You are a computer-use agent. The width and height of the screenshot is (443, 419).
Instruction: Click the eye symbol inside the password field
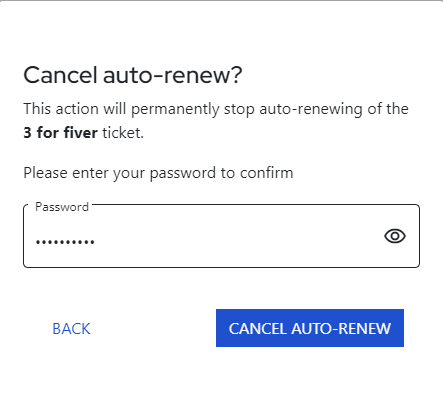(x=395, y=236)
